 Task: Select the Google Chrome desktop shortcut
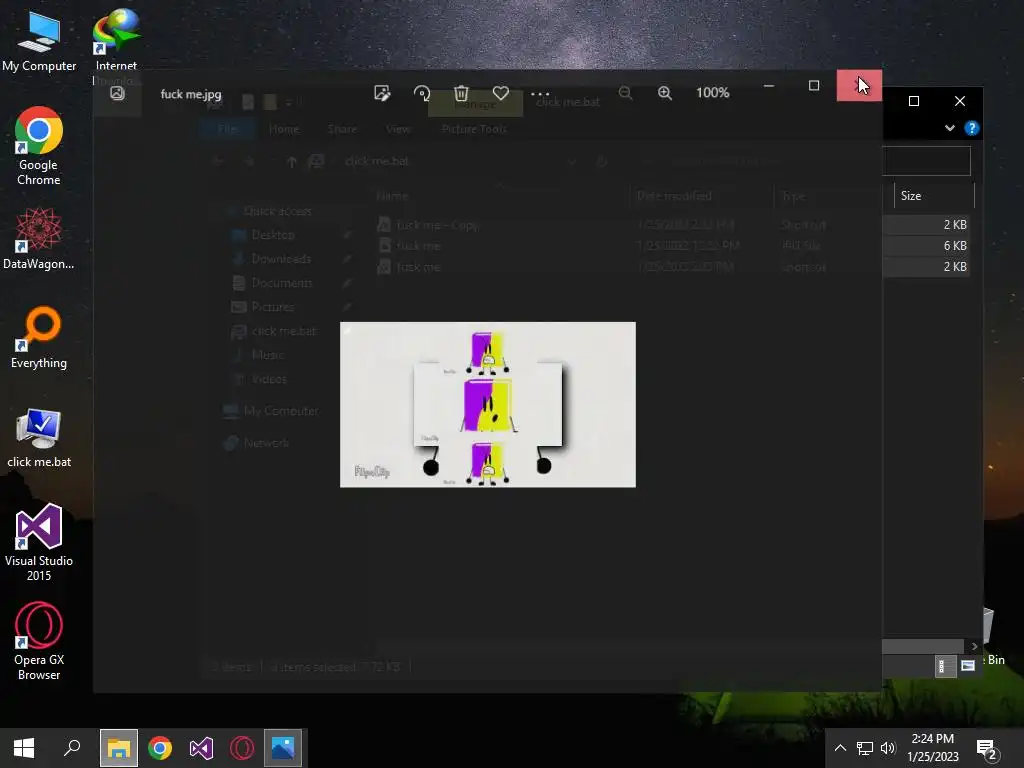click(39, 146)
